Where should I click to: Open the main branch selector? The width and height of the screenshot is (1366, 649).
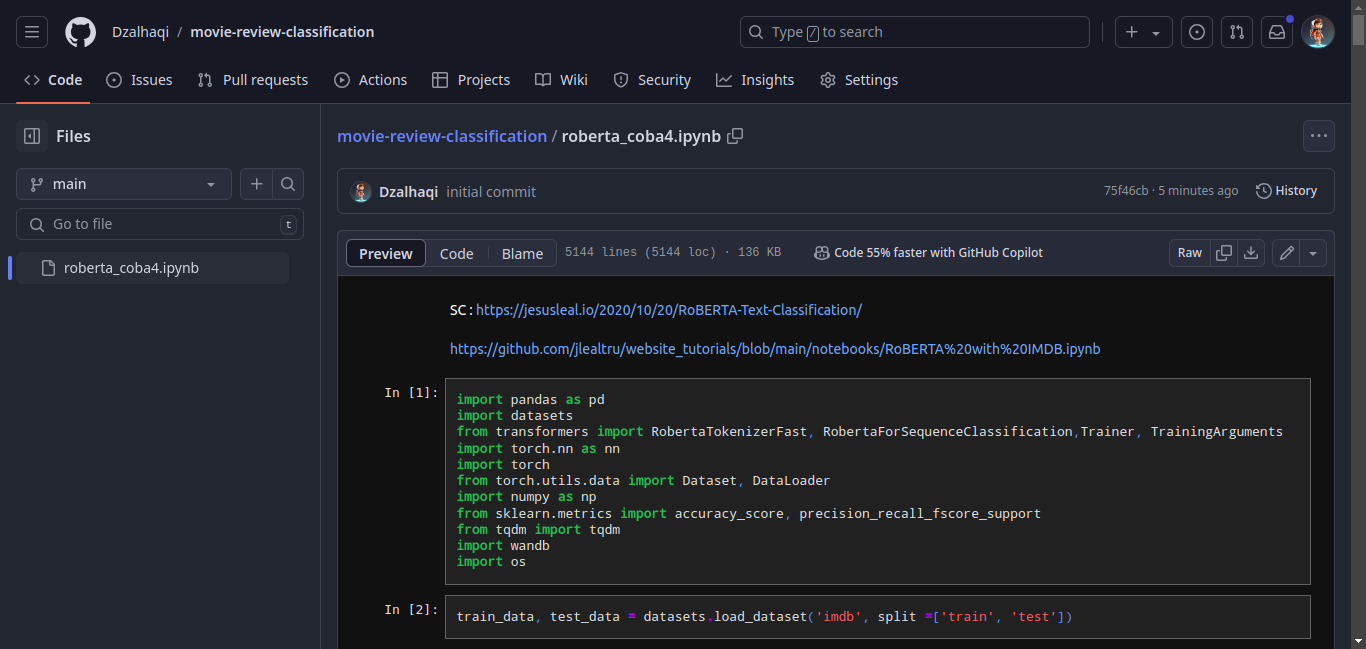pyautogui.click(x=123, y=184)
